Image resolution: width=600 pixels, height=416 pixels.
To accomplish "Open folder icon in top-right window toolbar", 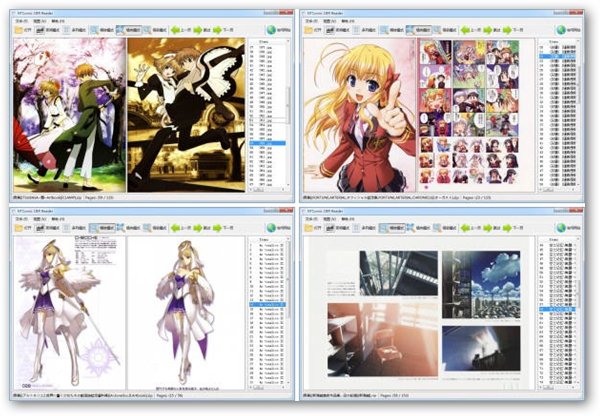I will tap(309, 30).
